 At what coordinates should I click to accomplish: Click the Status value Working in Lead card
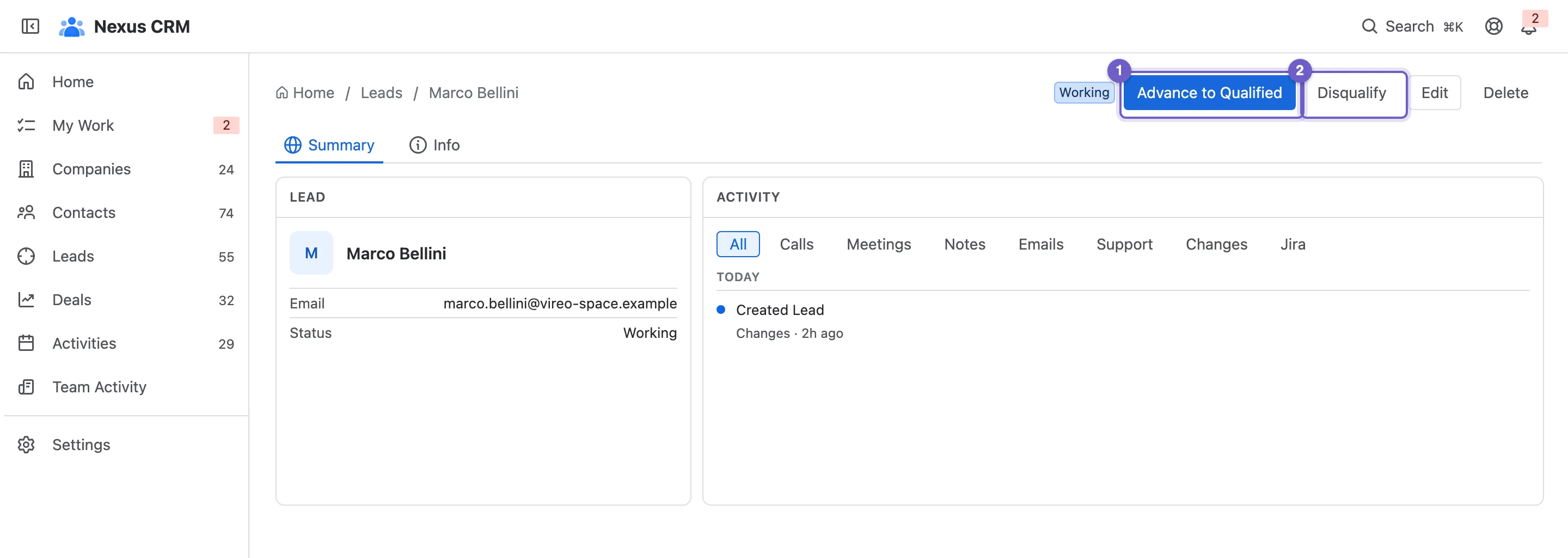click(650, 332)
